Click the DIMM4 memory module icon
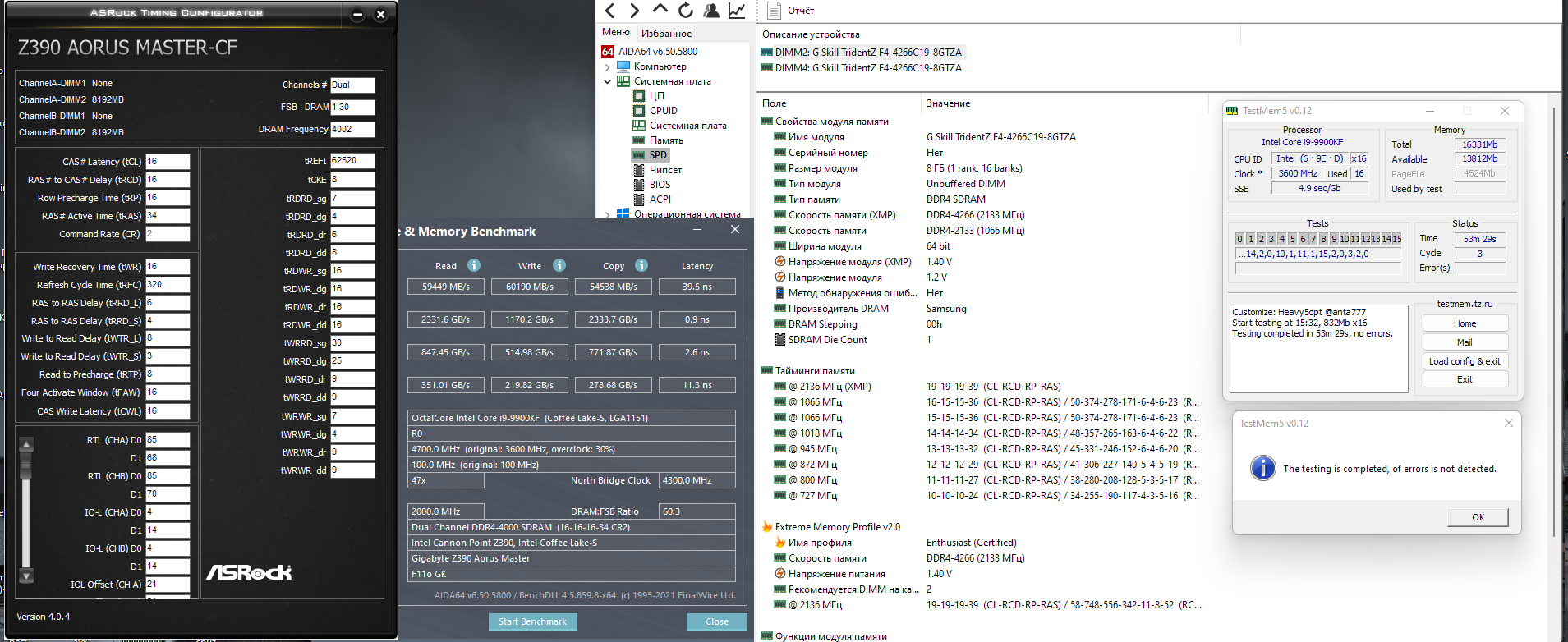The width and height of the screenshot is (1568, 642). [x=767, y=68]
